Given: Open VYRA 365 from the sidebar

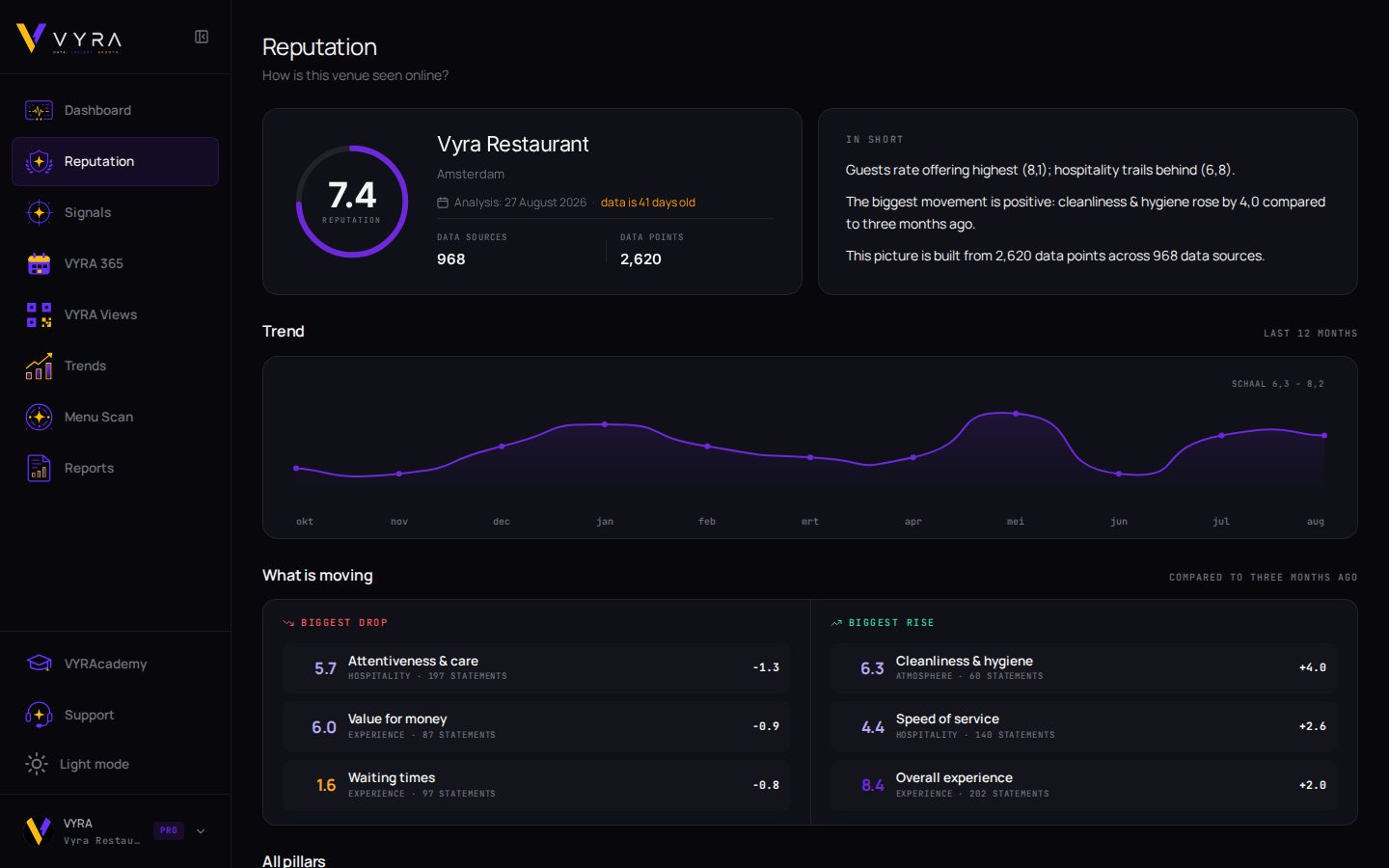Looking at the screenshot, I should (x=115, y=263).
